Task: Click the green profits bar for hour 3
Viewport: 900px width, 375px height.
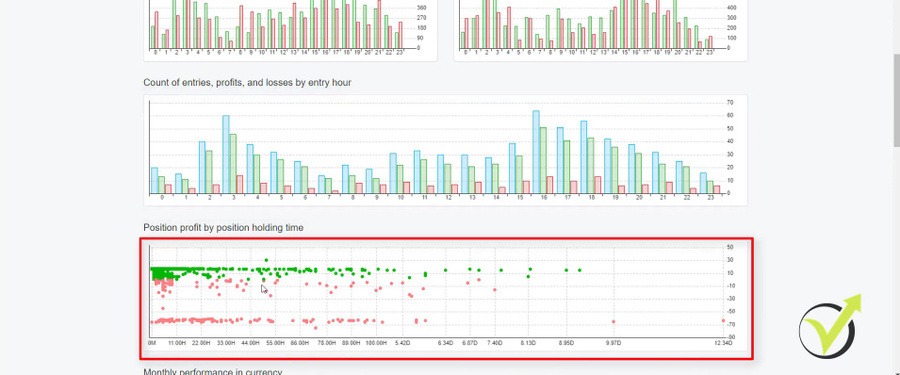Action: [x=233, y=164]
